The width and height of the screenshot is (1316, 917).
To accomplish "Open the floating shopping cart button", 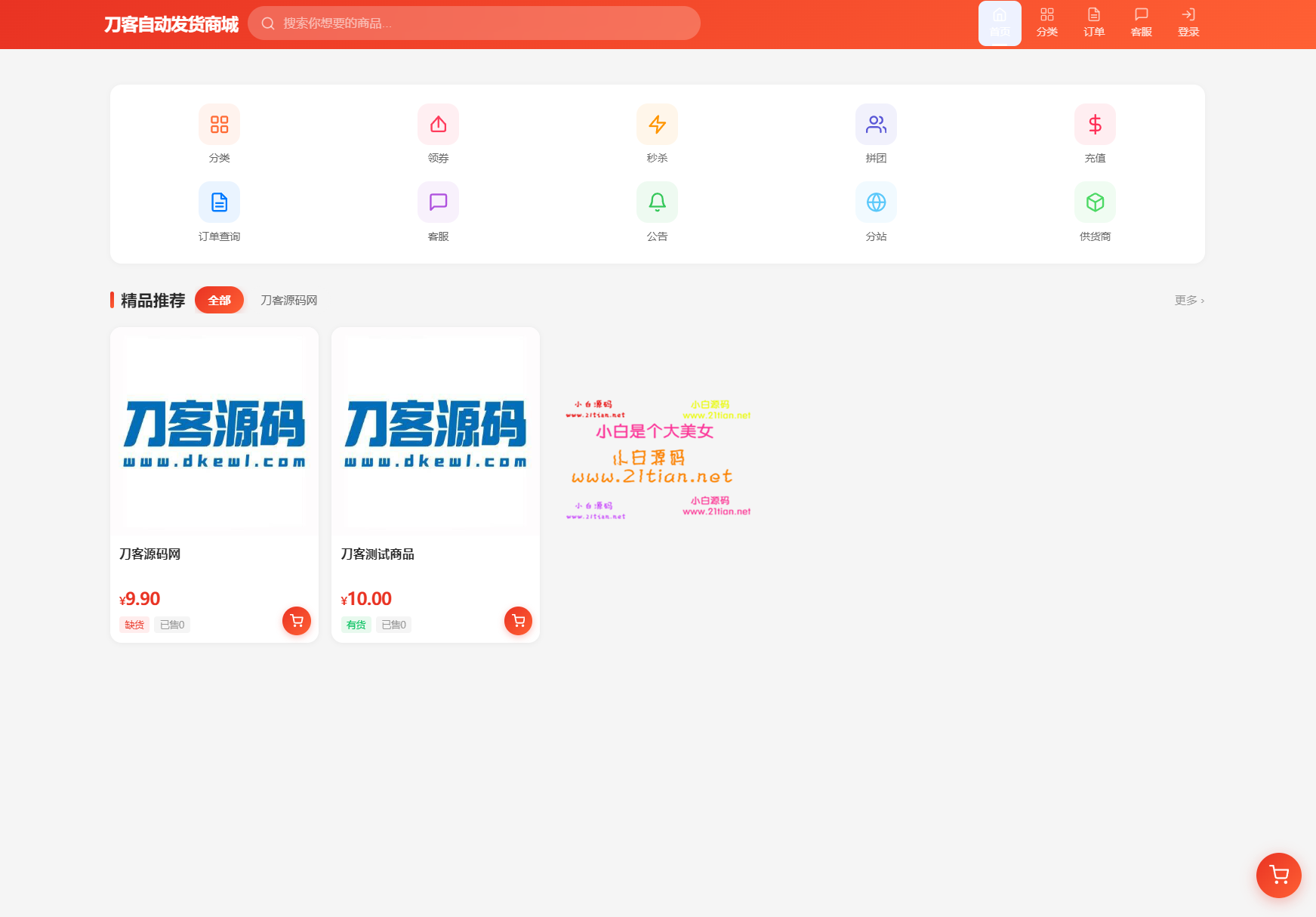I will tap(1278, 875).
